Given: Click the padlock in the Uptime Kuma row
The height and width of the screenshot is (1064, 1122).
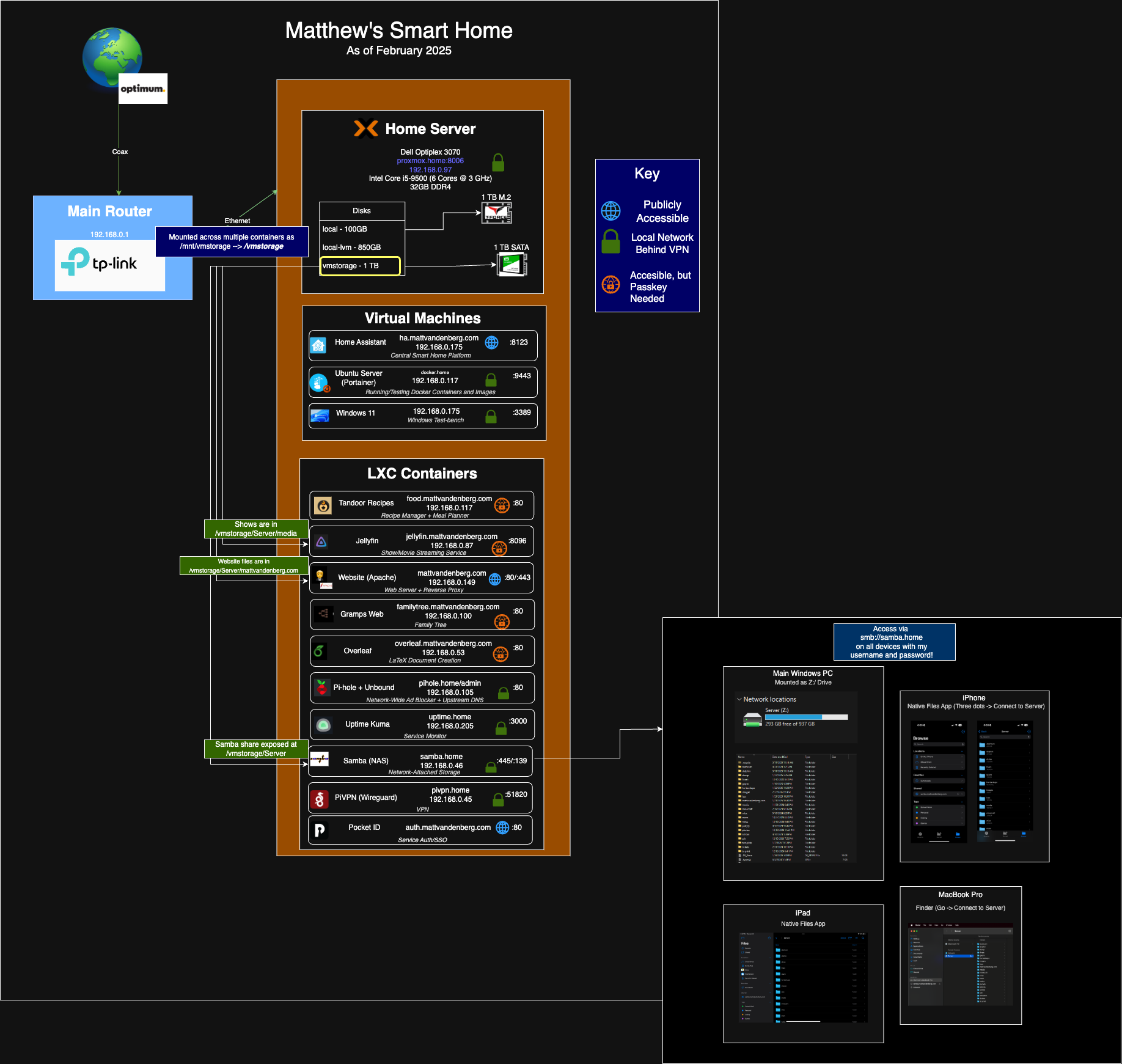Looking at the screenshot, I should (x=501, y=728).
